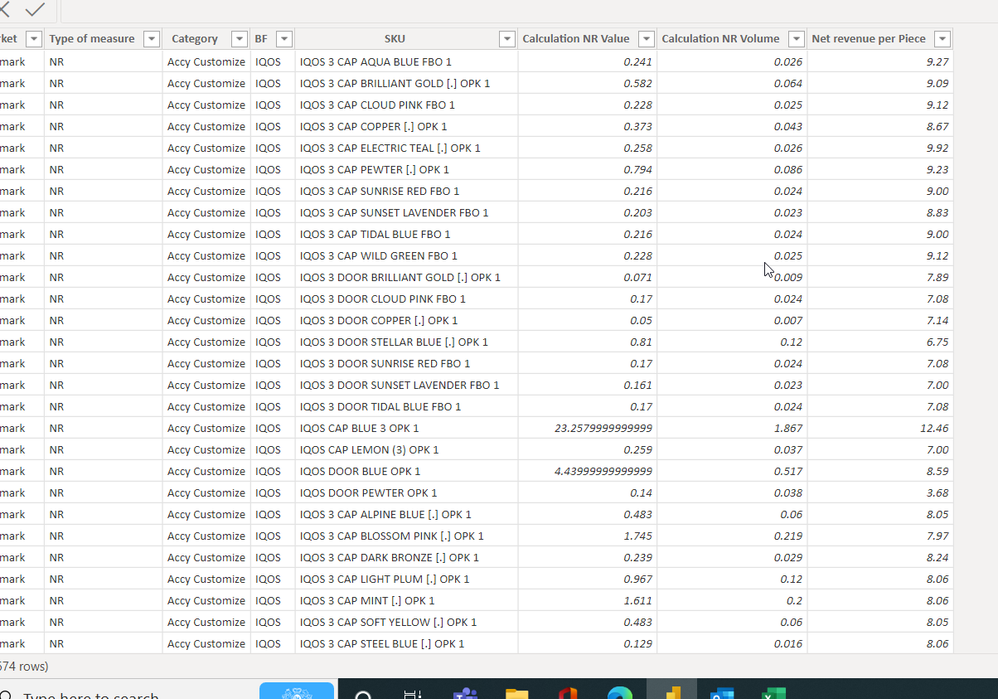Select cell IQOS CAP BLUE 3 OPK 1
This screenshot has width=998, height=699.
[407, 428]
